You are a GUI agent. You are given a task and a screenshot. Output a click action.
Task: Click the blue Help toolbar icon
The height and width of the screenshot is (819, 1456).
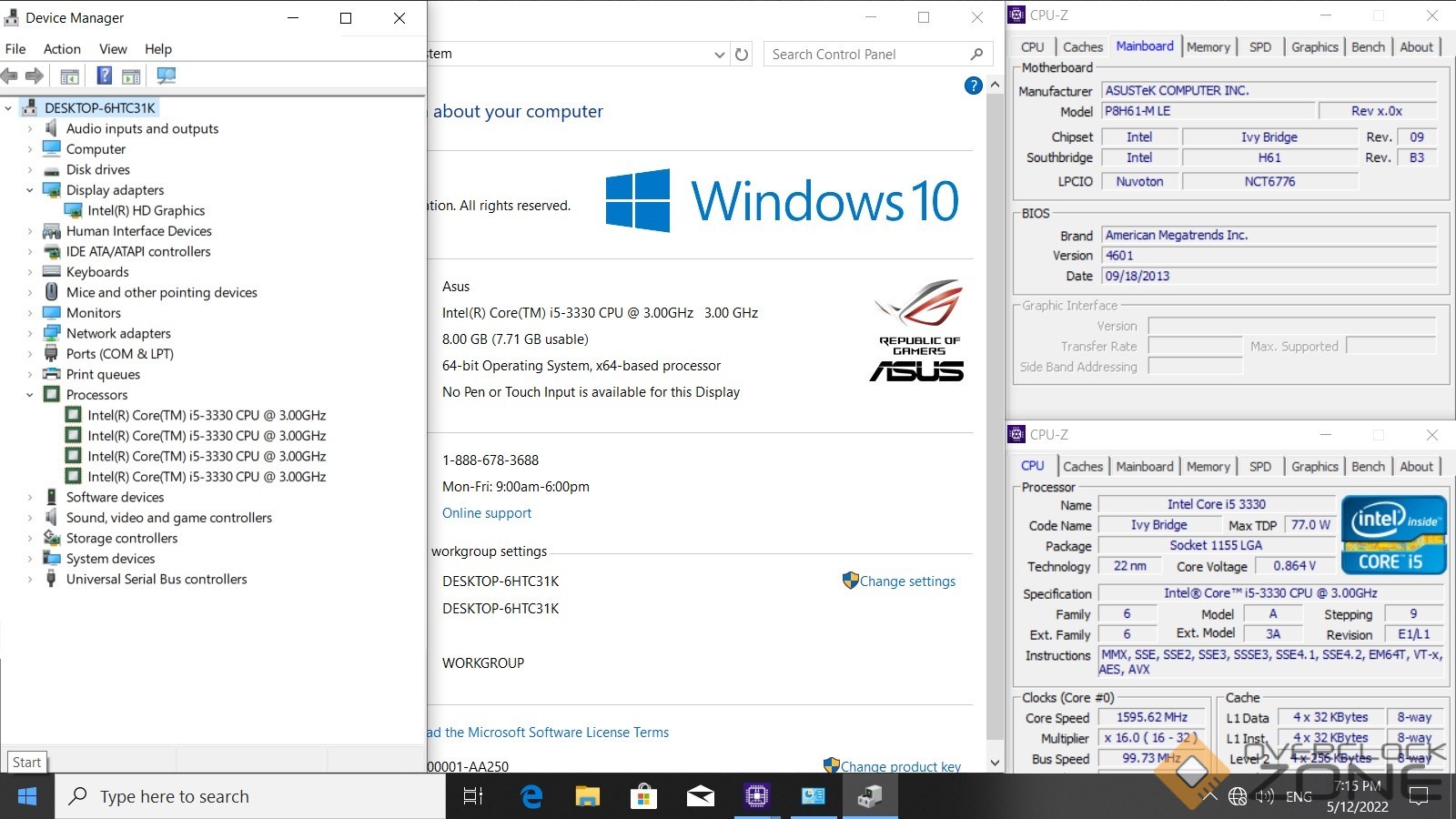(105, 76)
